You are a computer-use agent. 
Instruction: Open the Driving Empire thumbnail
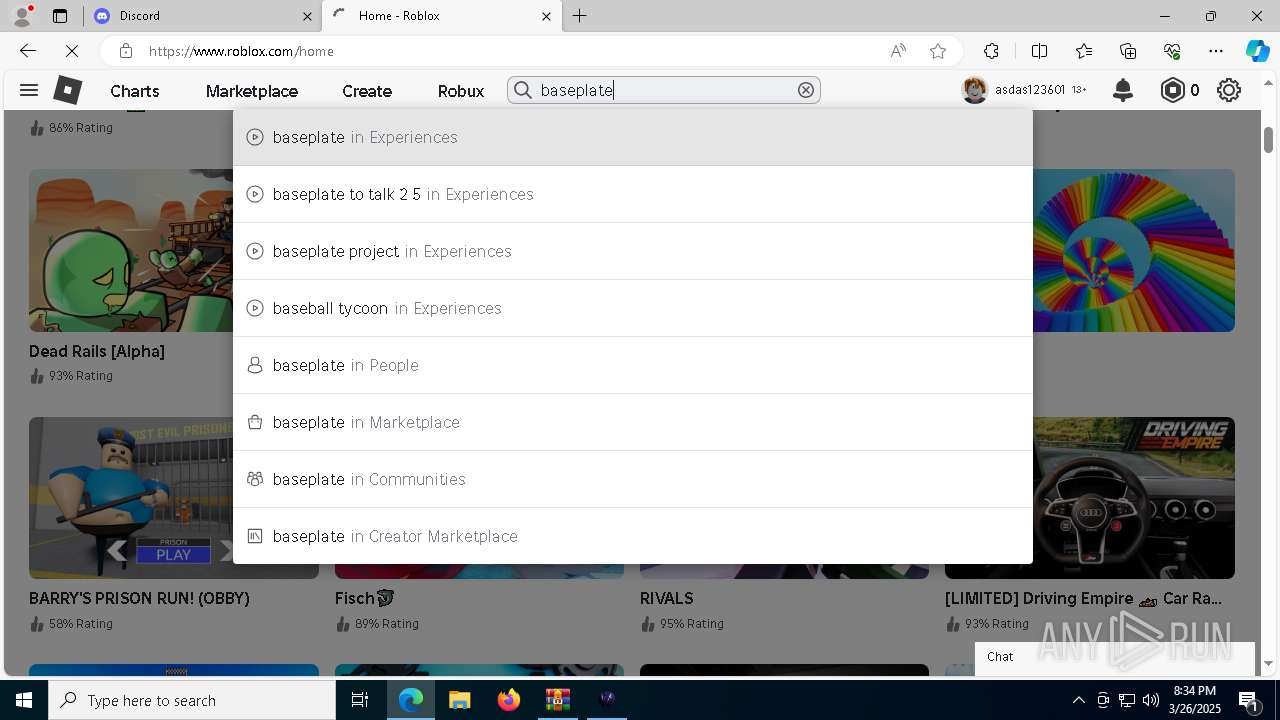1134,498
